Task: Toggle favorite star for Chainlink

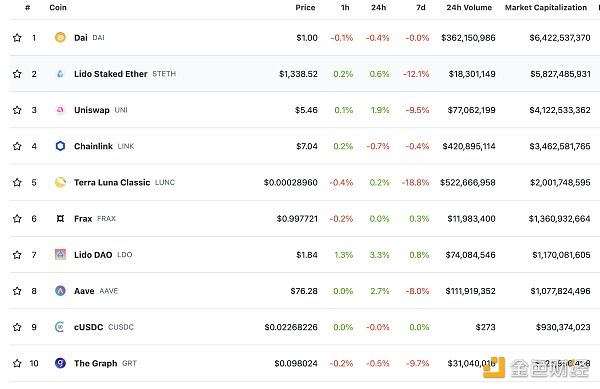Action: [17, 146]
